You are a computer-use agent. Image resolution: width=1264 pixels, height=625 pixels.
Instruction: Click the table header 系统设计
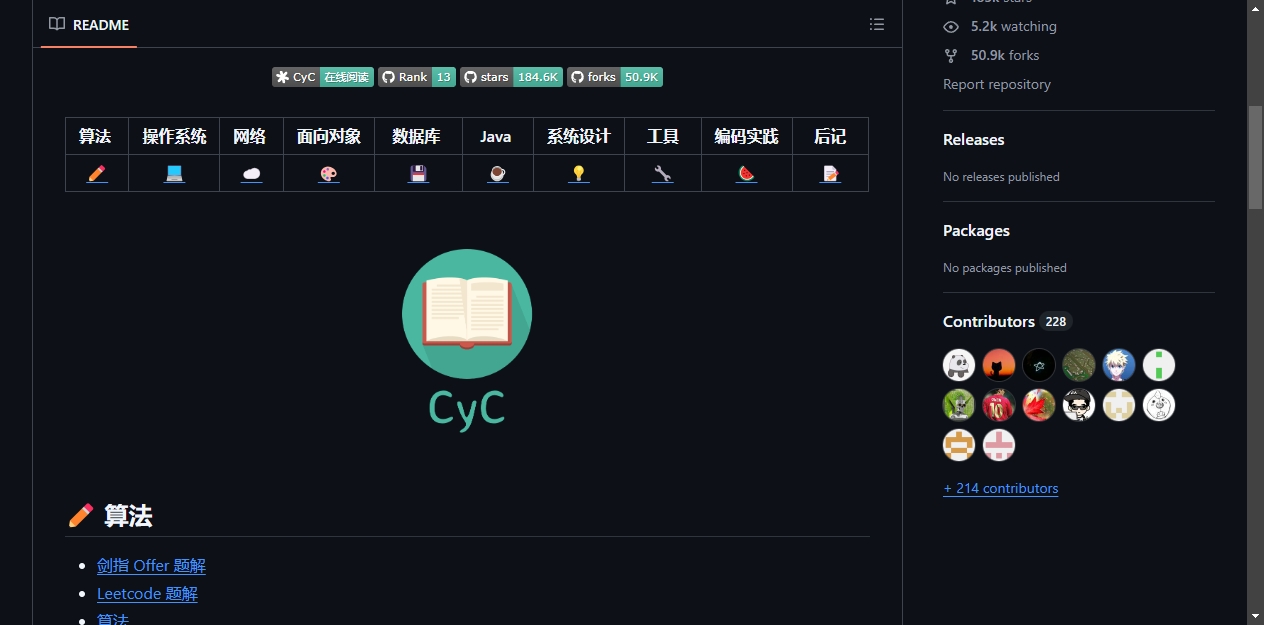tap(578, 136)
